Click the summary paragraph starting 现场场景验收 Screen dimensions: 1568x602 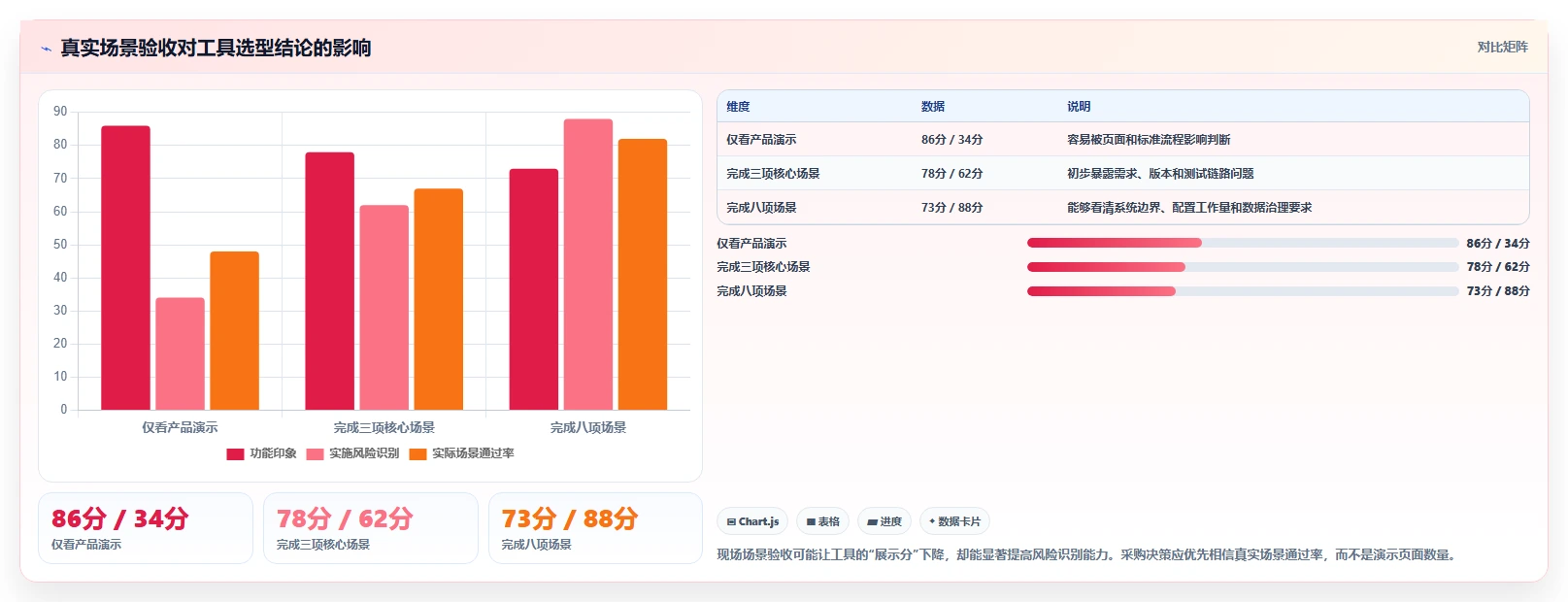(1088, 555)
